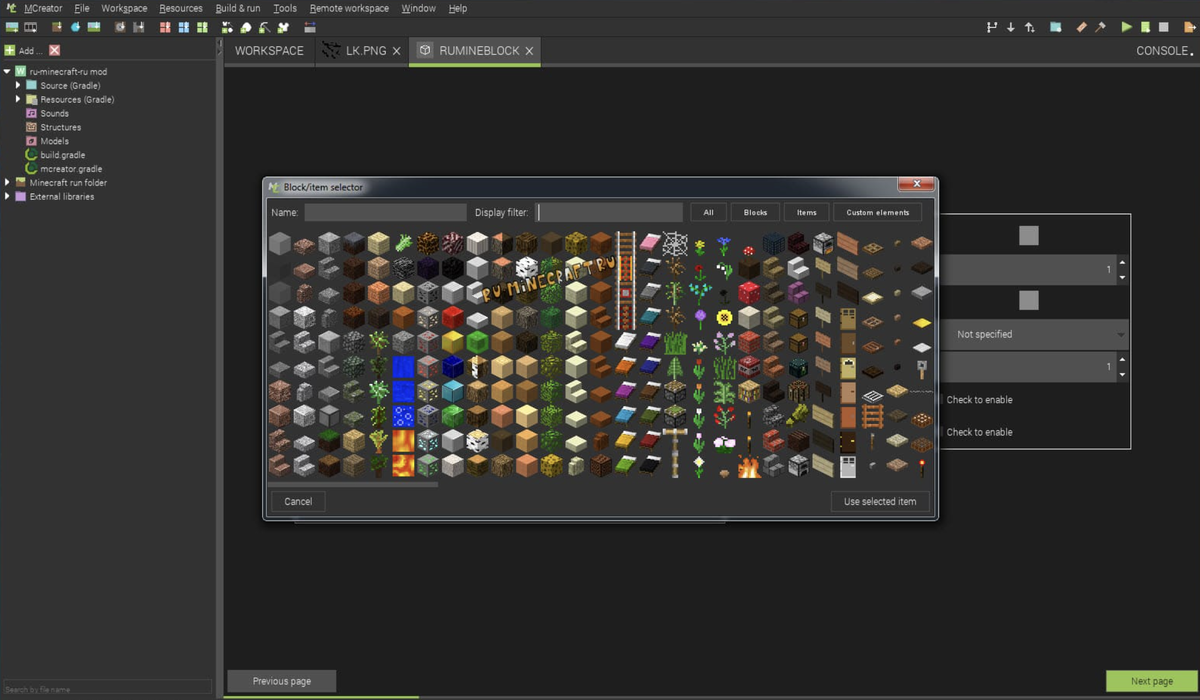The width and height of the screenshot is (1200, 700).
Task: Click Cancel in the Block/item selector
Action: click(x=298, y=501)
